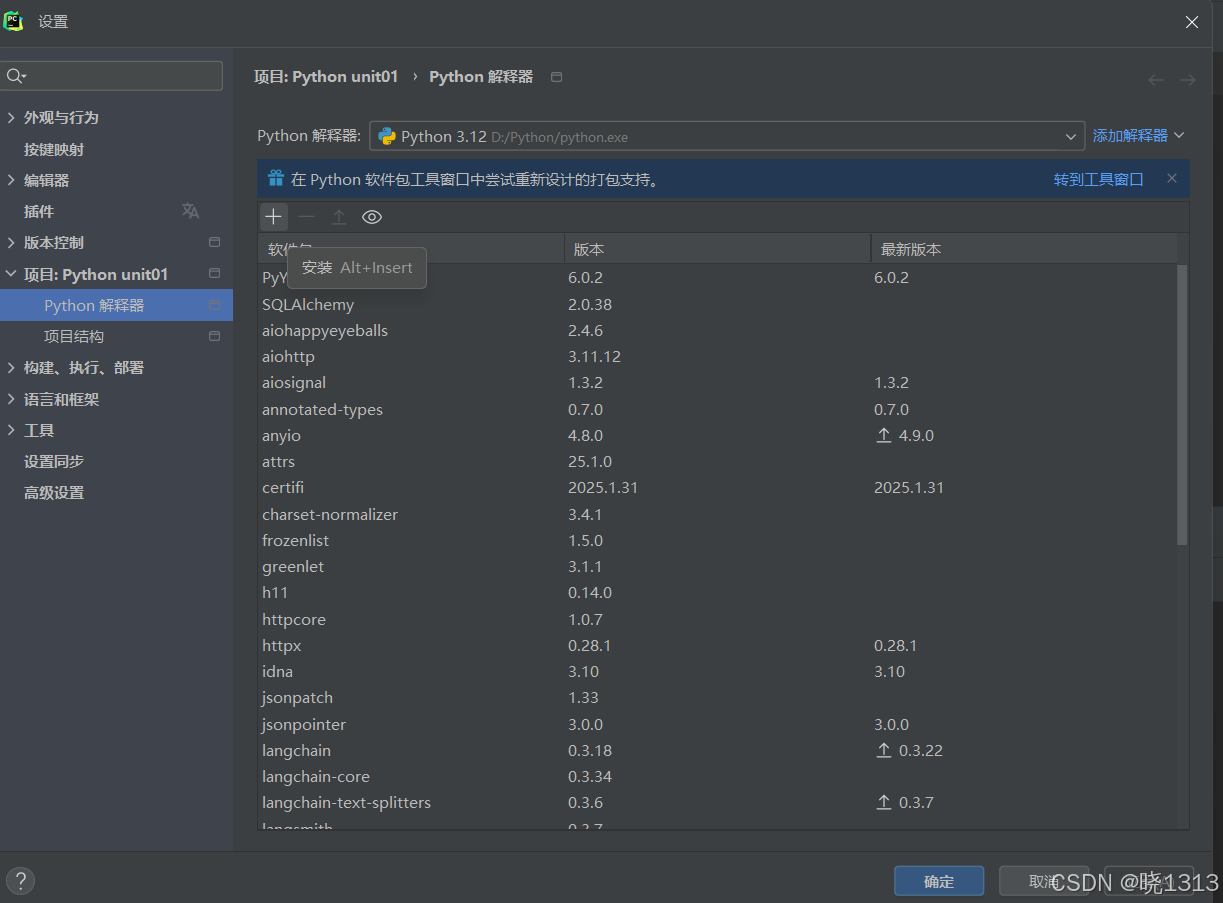The width and height of the screenshot is (1223, 903).
Task: Expand the 语言和框架 section
Action: click(12, 399)
